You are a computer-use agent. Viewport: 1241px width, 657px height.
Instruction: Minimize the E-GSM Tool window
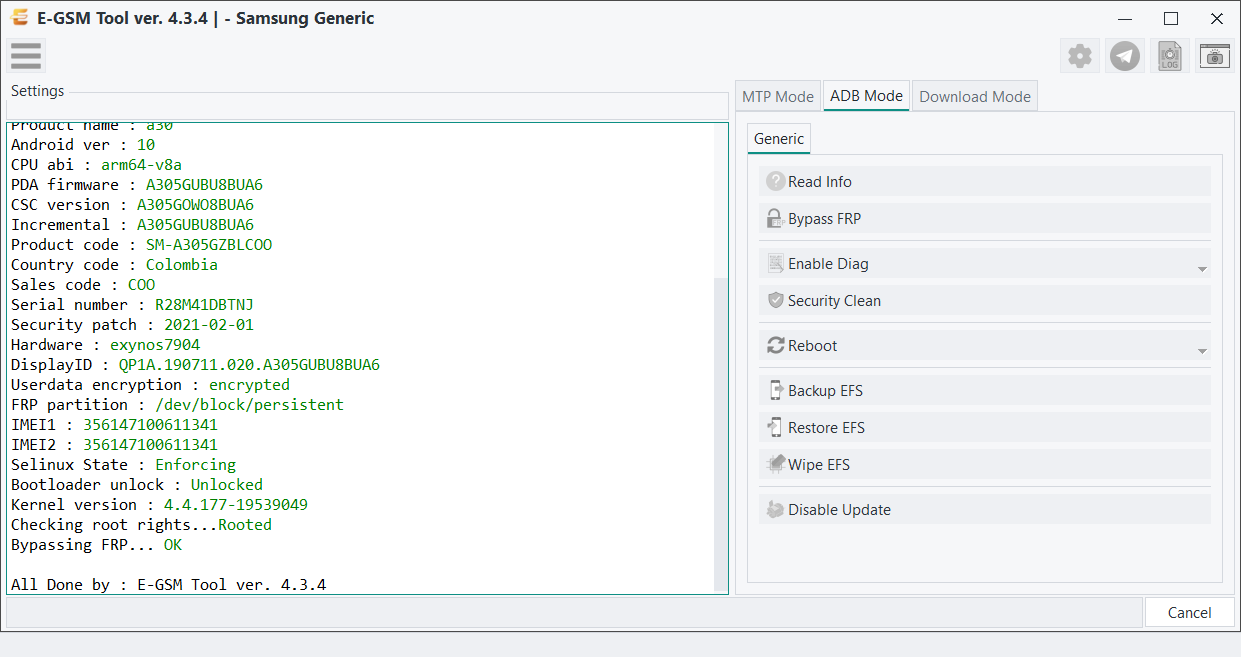click(1127, 18)
